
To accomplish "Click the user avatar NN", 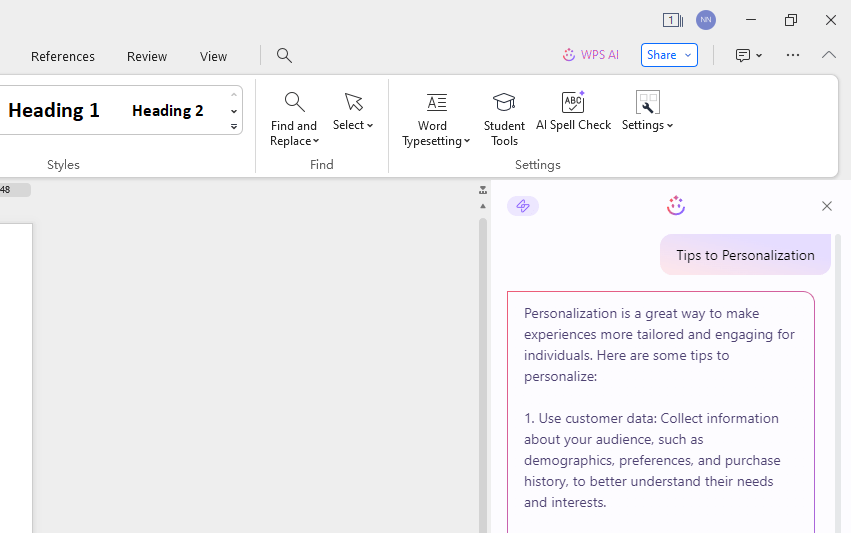I will [x=706, y=20].
